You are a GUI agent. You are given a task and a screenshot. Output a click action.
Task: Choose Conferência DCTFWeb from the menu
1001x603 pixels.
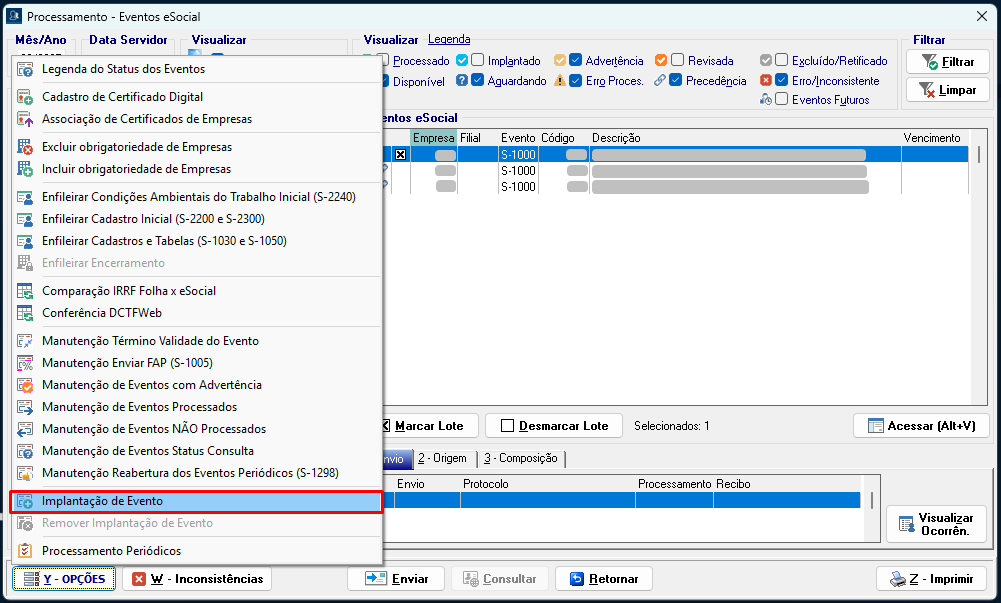[x=102, y=313]
